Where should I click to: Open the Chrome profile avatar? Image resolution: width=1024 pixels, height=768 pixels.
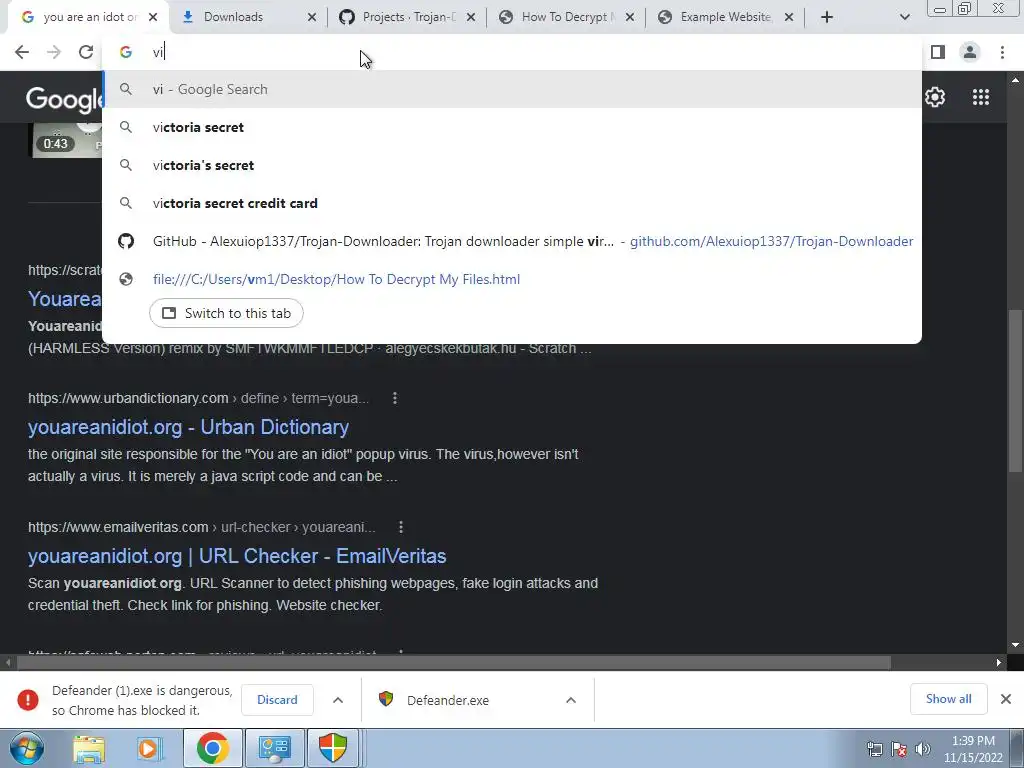[970, 52]
